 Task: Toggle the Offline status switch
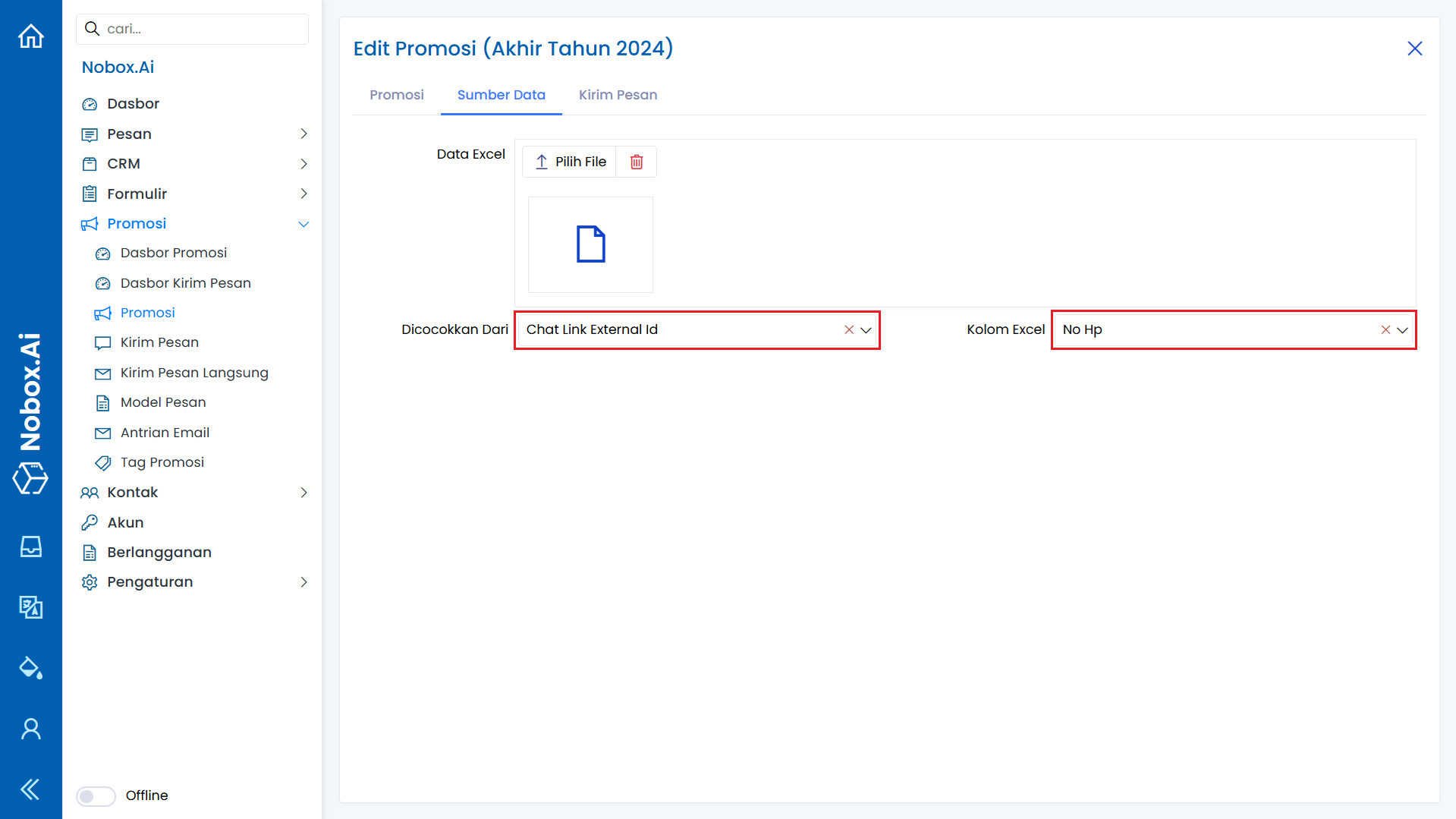click(x=96, y=795)
